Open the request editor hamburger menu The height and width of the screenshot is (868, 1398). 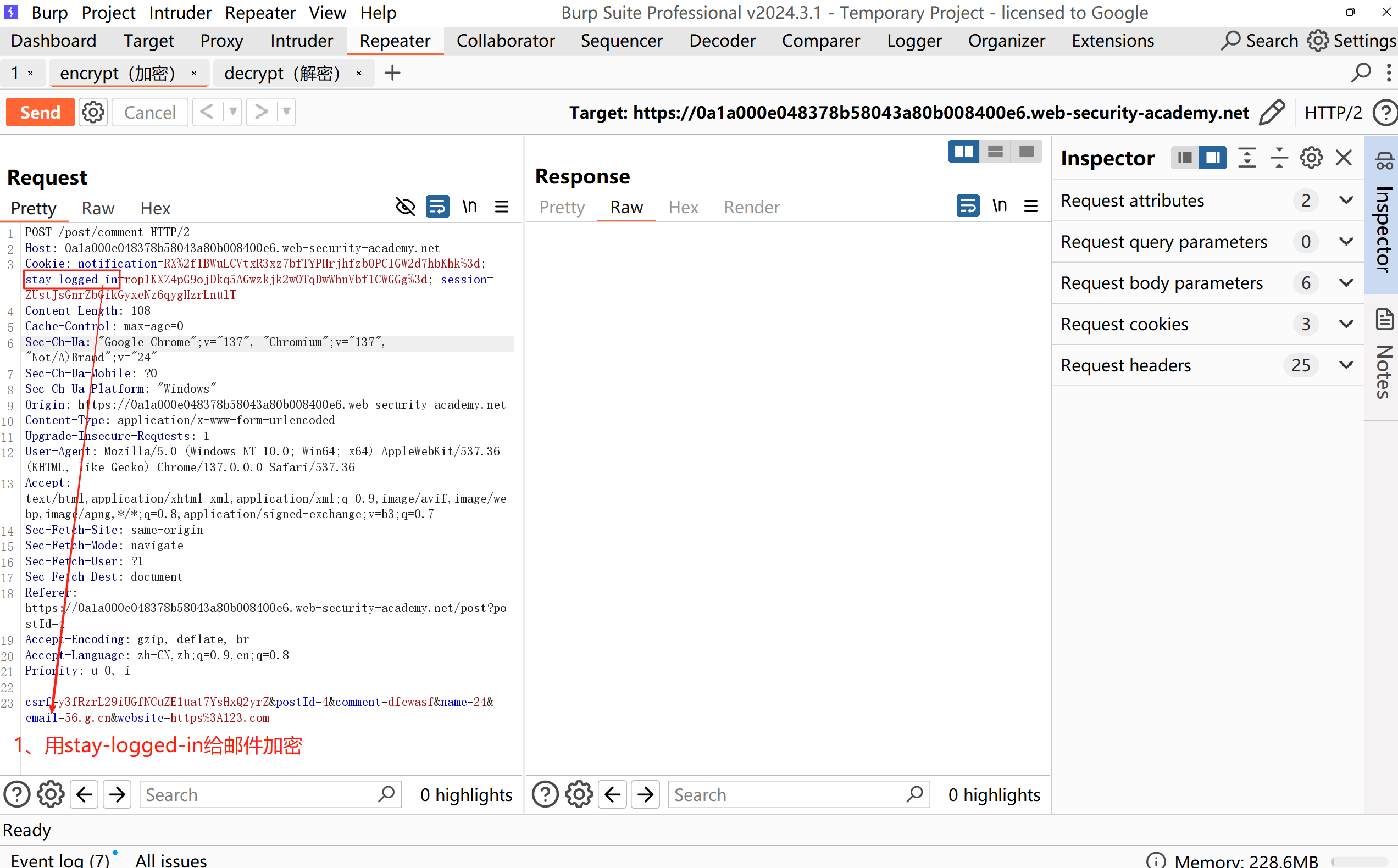pos(501,207)
